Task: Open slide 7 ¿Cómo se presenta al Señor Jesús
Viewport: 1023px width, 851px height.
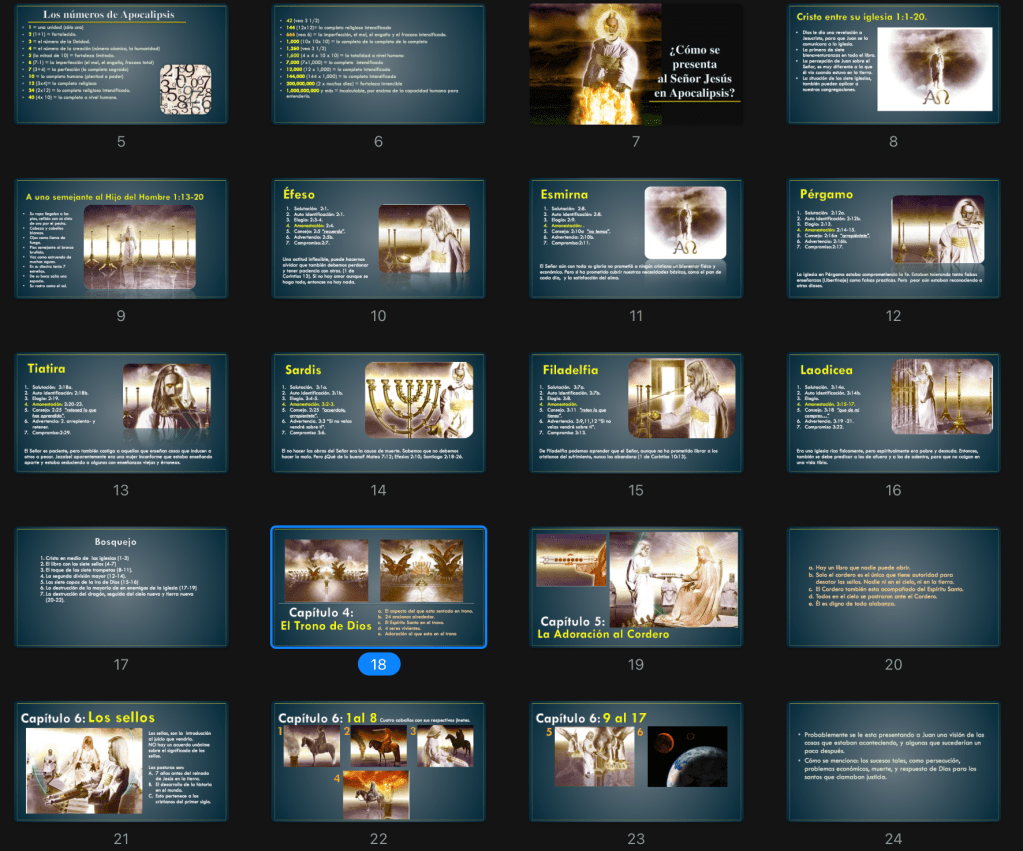Action: [x=635, y=64]
